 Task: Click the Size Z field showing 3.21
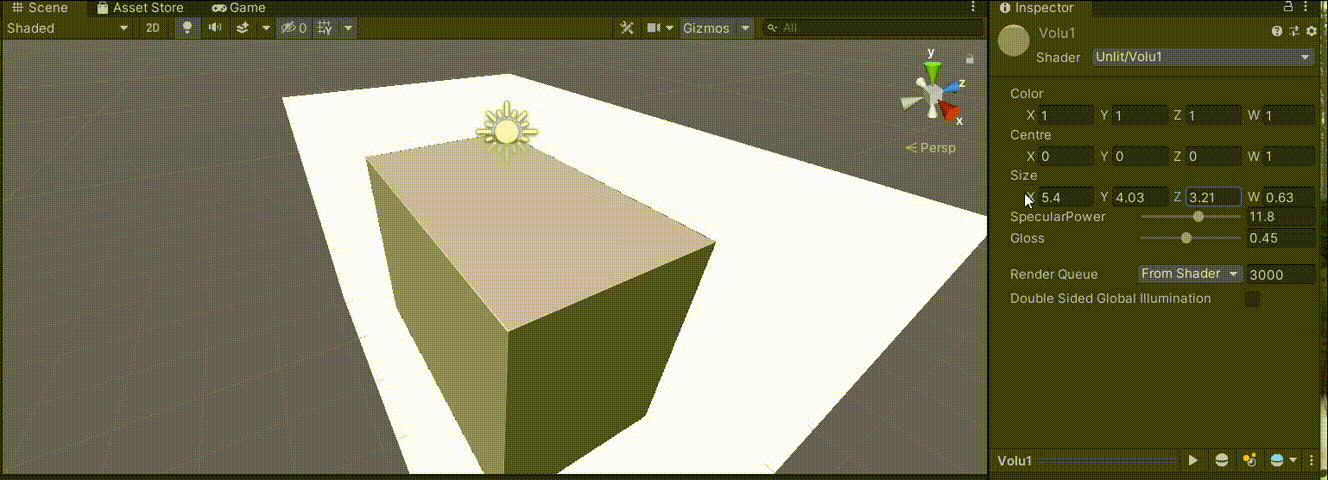click(x=1214, y=197)
